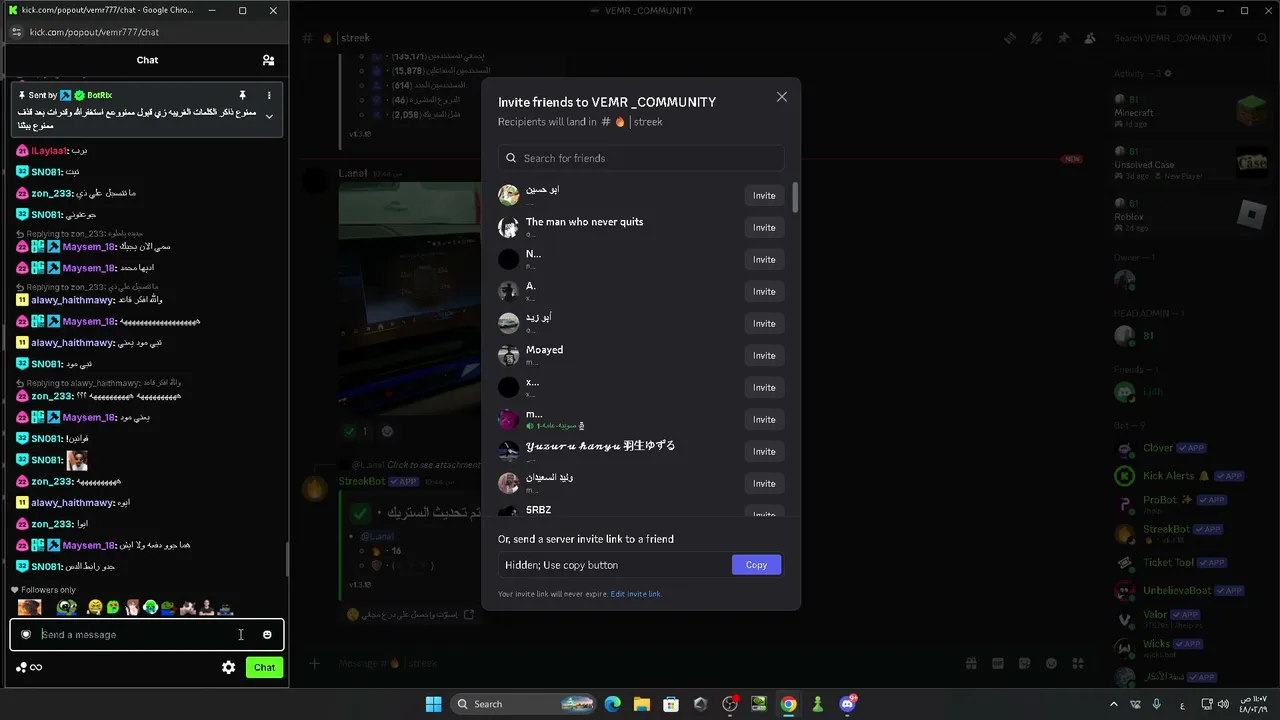The image size is (1280, 720).
Task: Expand the pinned BotRix message
Action: [x=269, y=117]
